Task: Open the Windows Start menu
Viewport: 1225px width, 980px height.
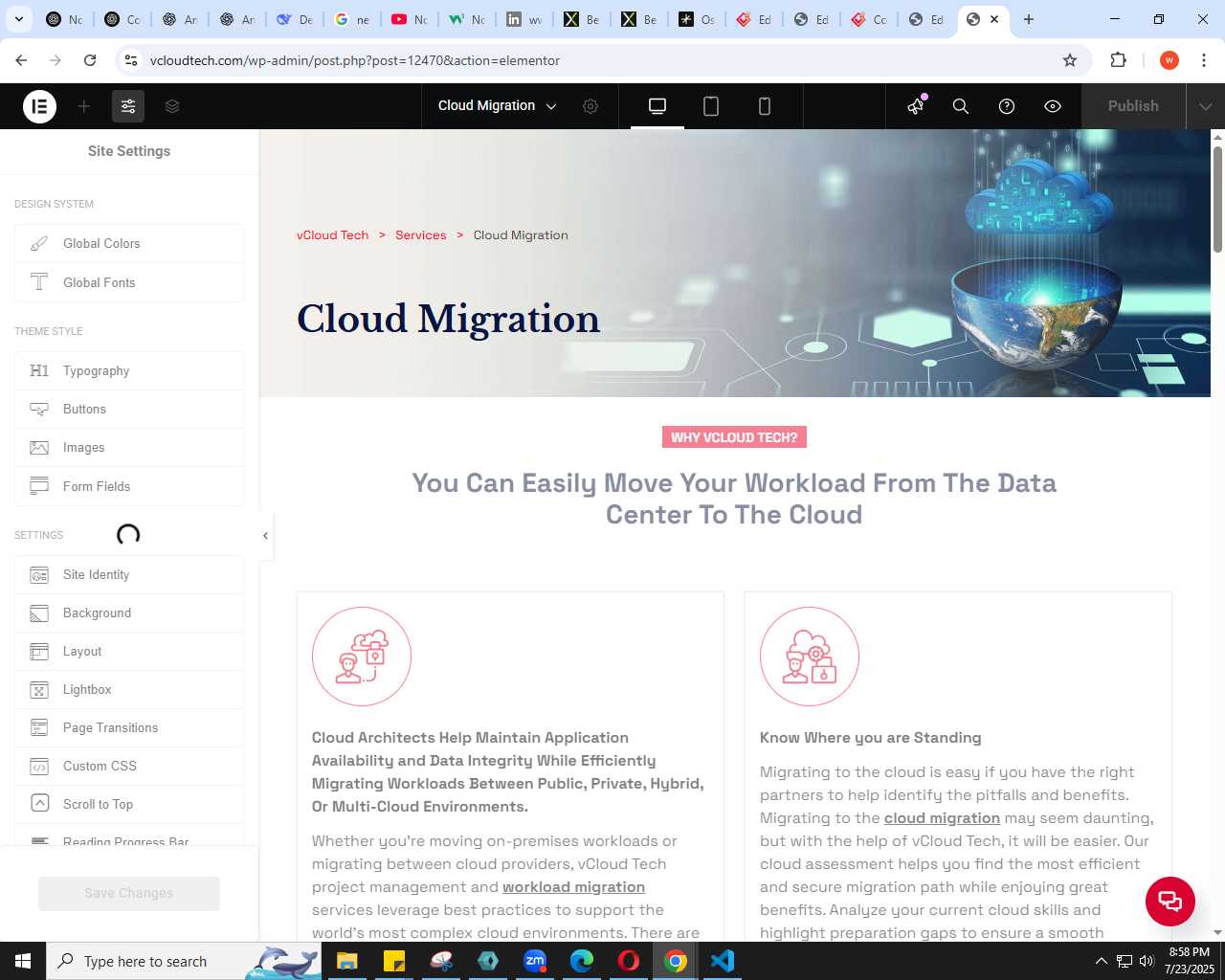Action: point(23,961)
